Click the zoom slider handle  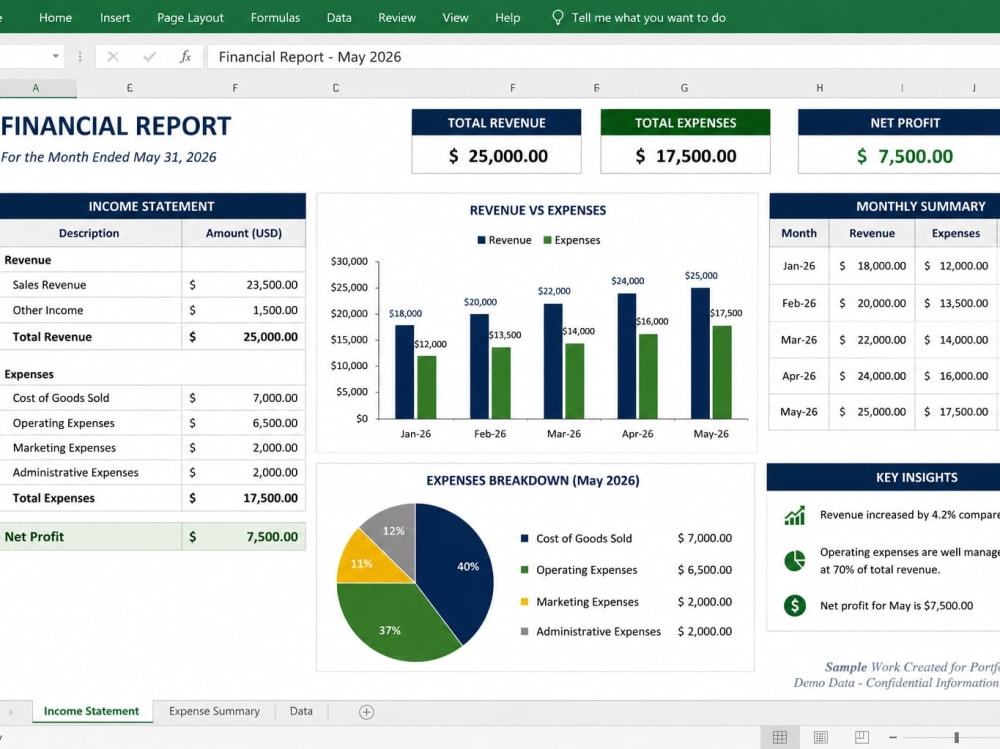[957, 738]
